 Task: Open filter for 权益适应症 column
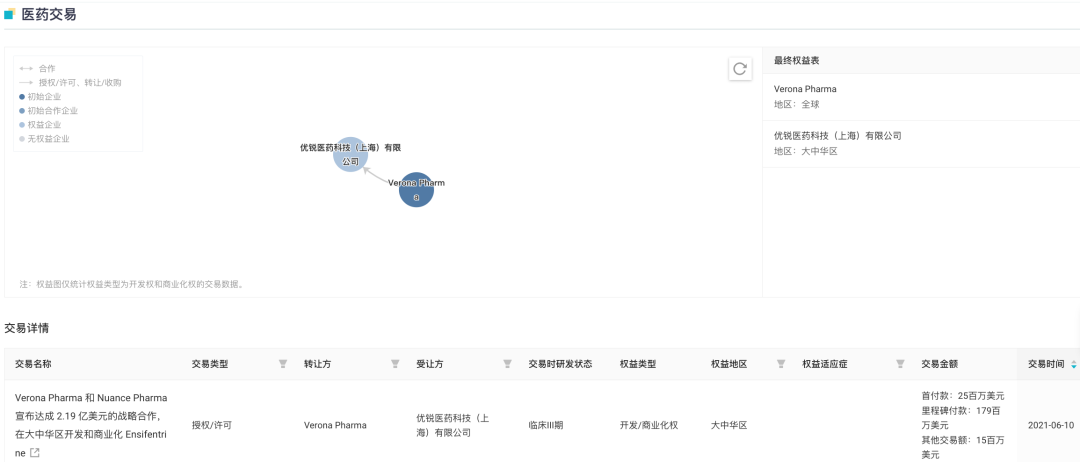click(900, 364)
